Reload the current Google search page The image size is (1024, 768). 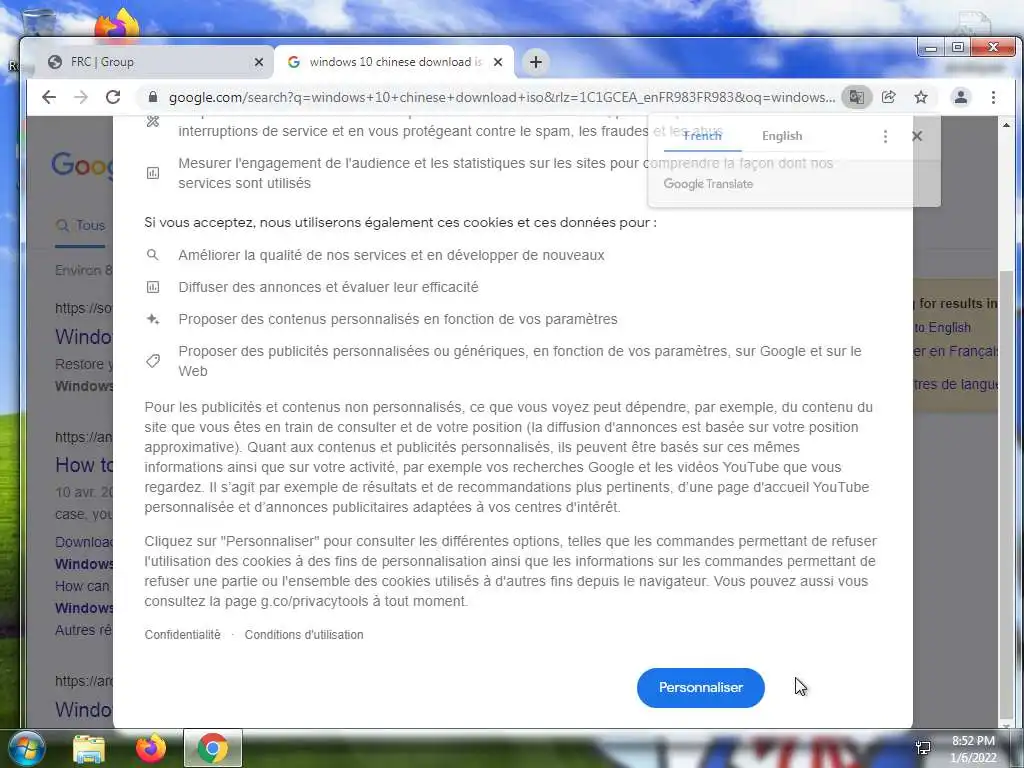pyautogui.click(x=113, y=97)
